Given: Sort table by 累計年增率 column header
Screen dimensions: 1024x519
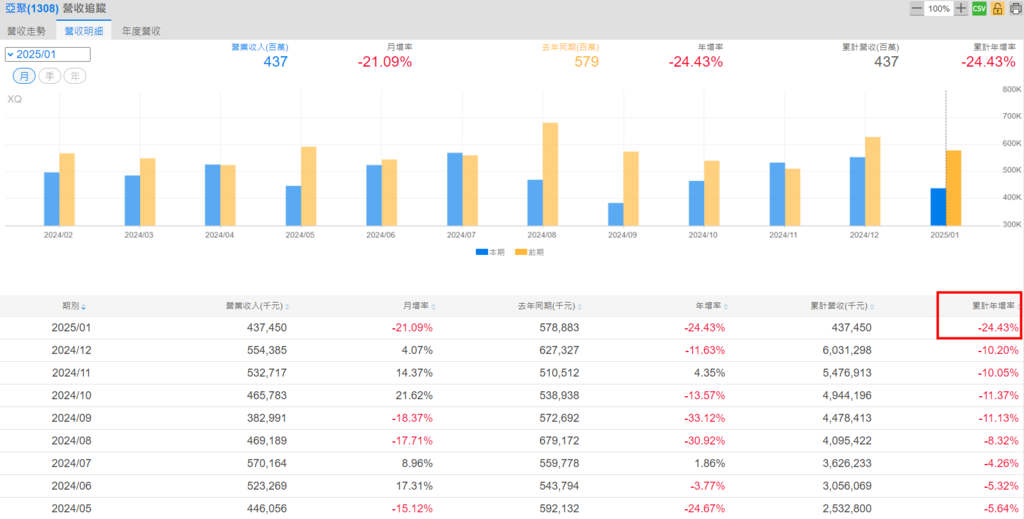Looking at the screenshot, I should point(996,306).
